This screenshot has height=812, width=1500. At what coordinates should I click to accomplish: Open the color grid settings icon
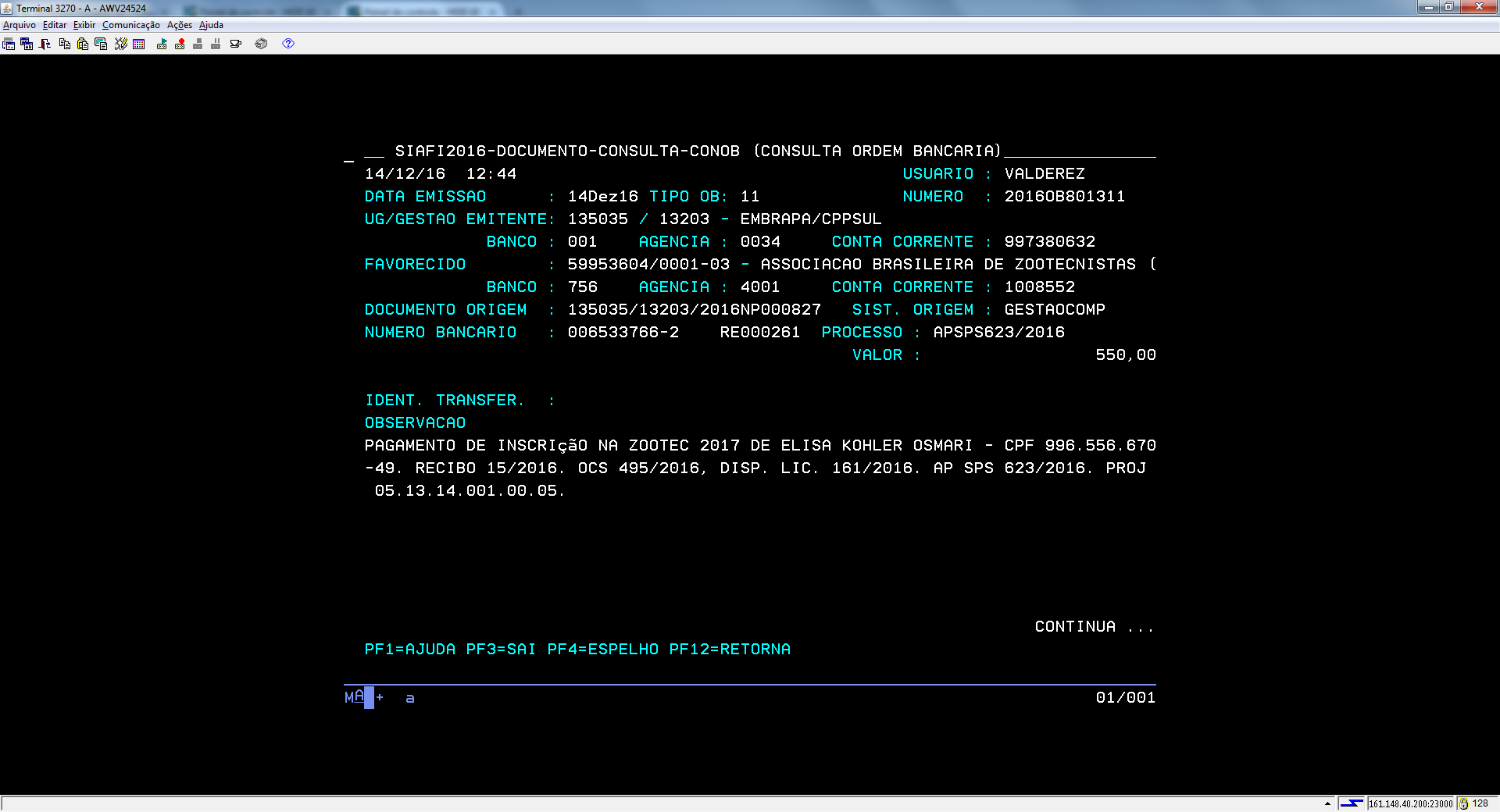click(x=139, y=44)
